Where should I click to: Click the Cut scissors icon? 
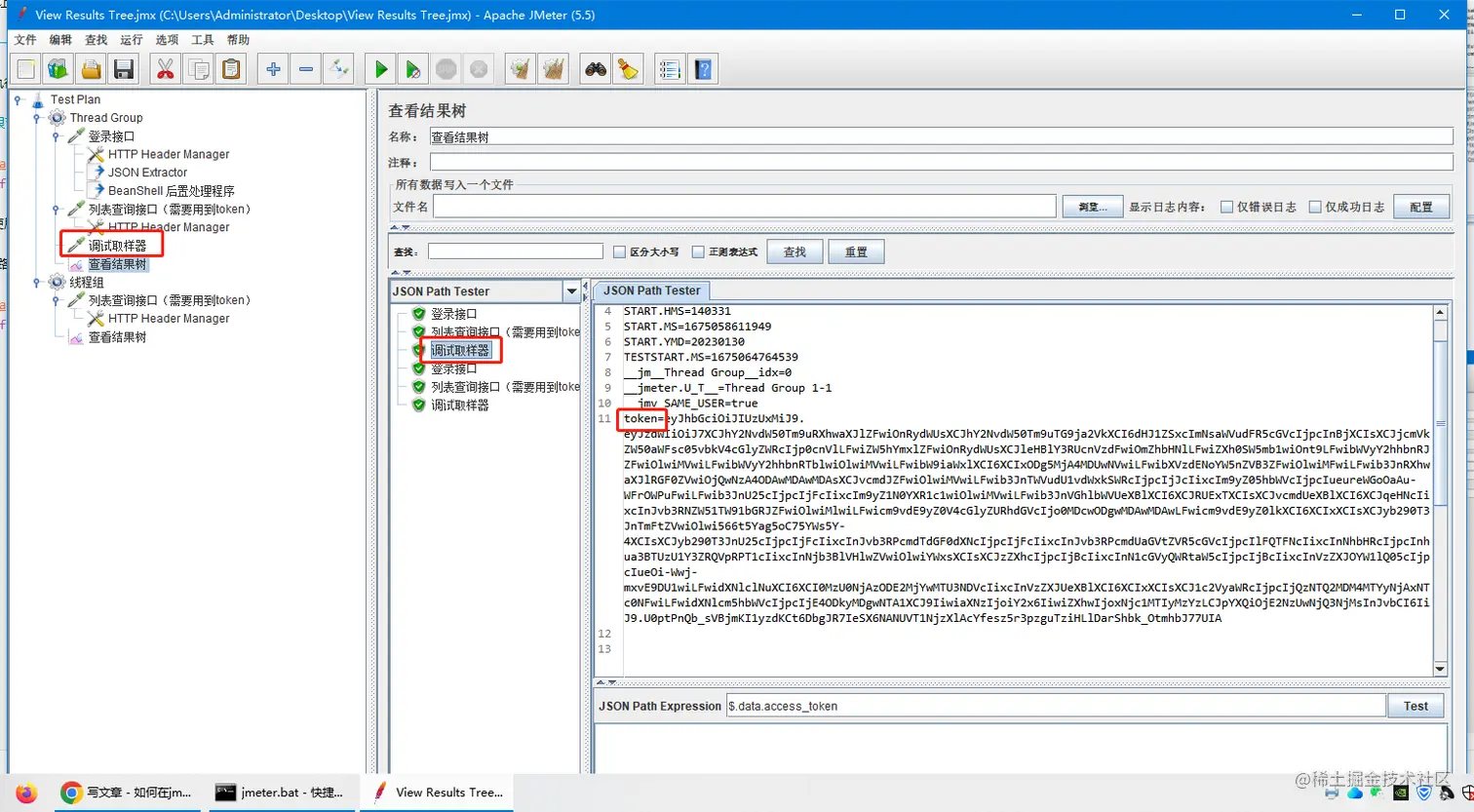166,69
